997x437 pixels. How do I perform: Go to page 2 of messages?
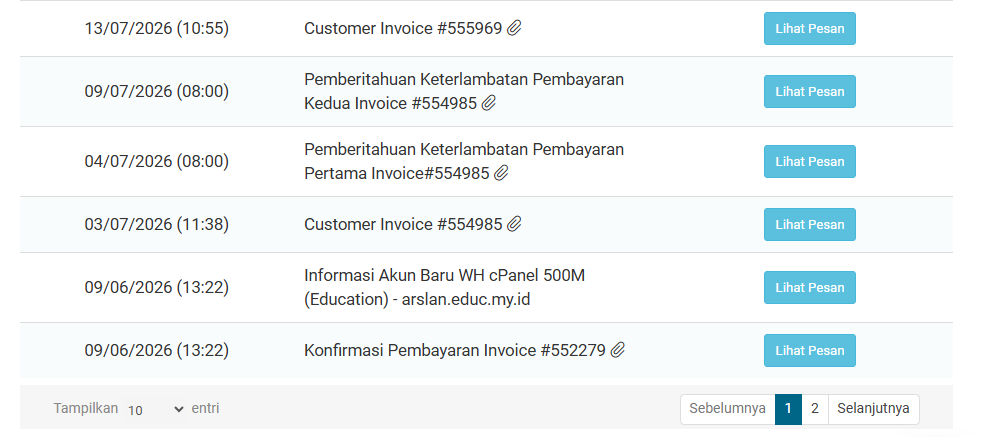coord(815,409)
